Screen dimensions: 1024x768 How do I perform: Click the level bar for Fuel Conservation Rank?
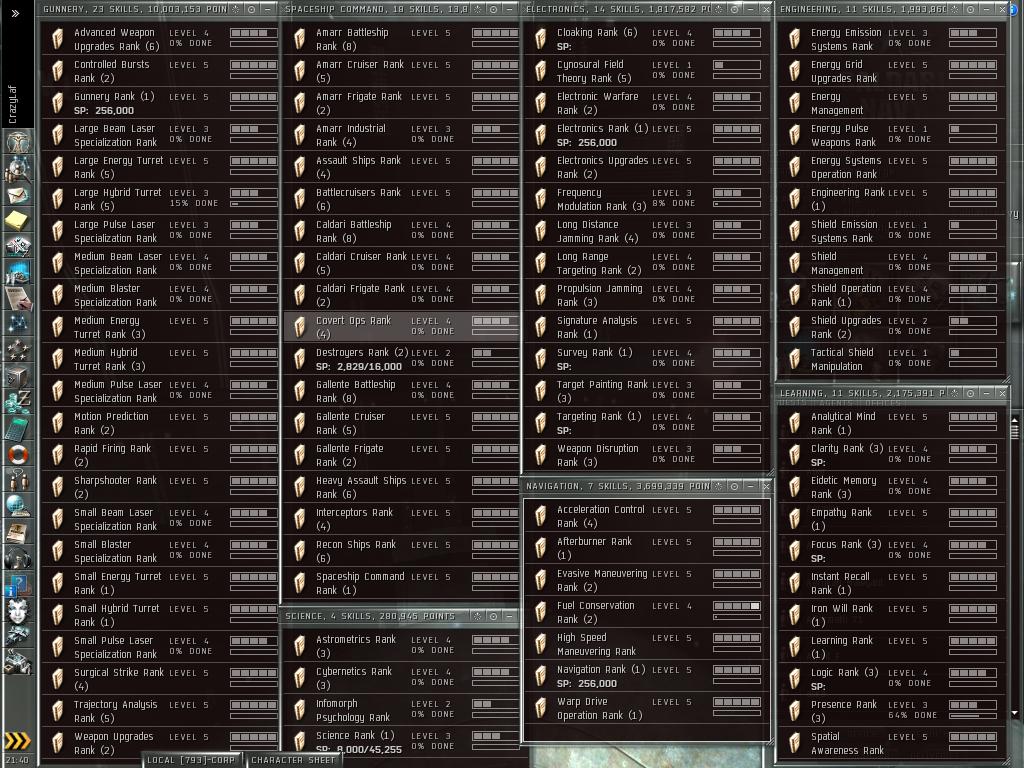[737, 606]
